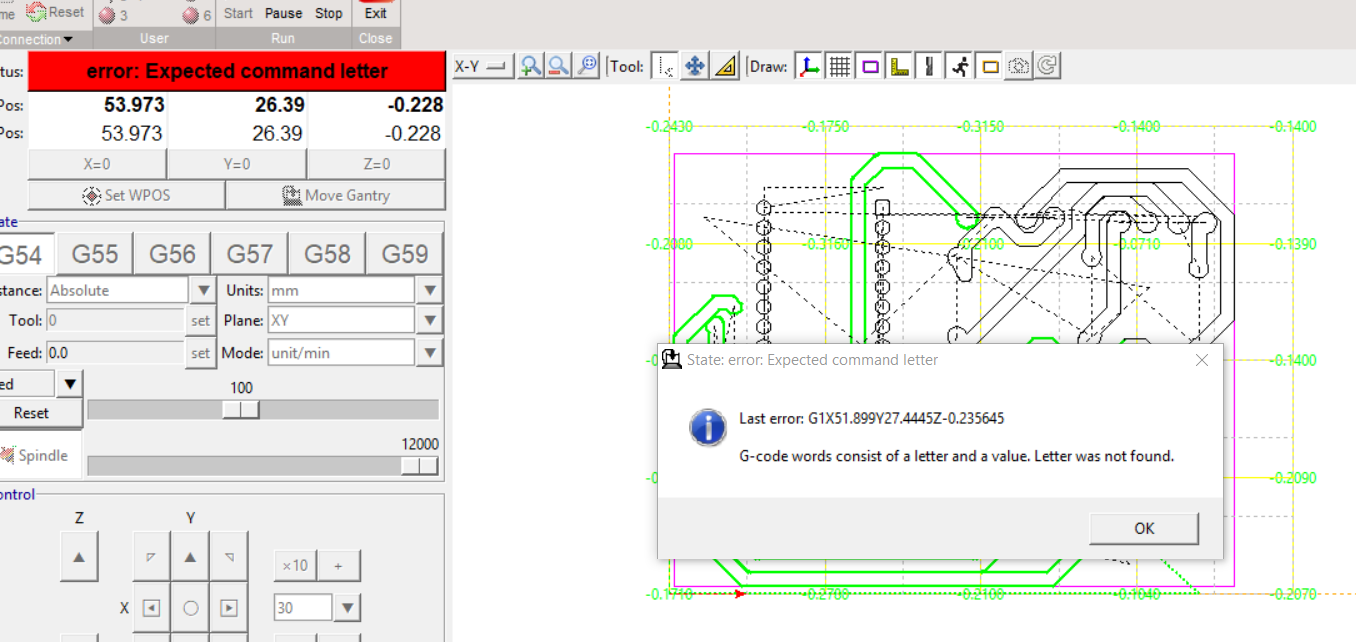1356x642 pixels.
Task: Activate the Select tool icon
Action: (664, 66)
